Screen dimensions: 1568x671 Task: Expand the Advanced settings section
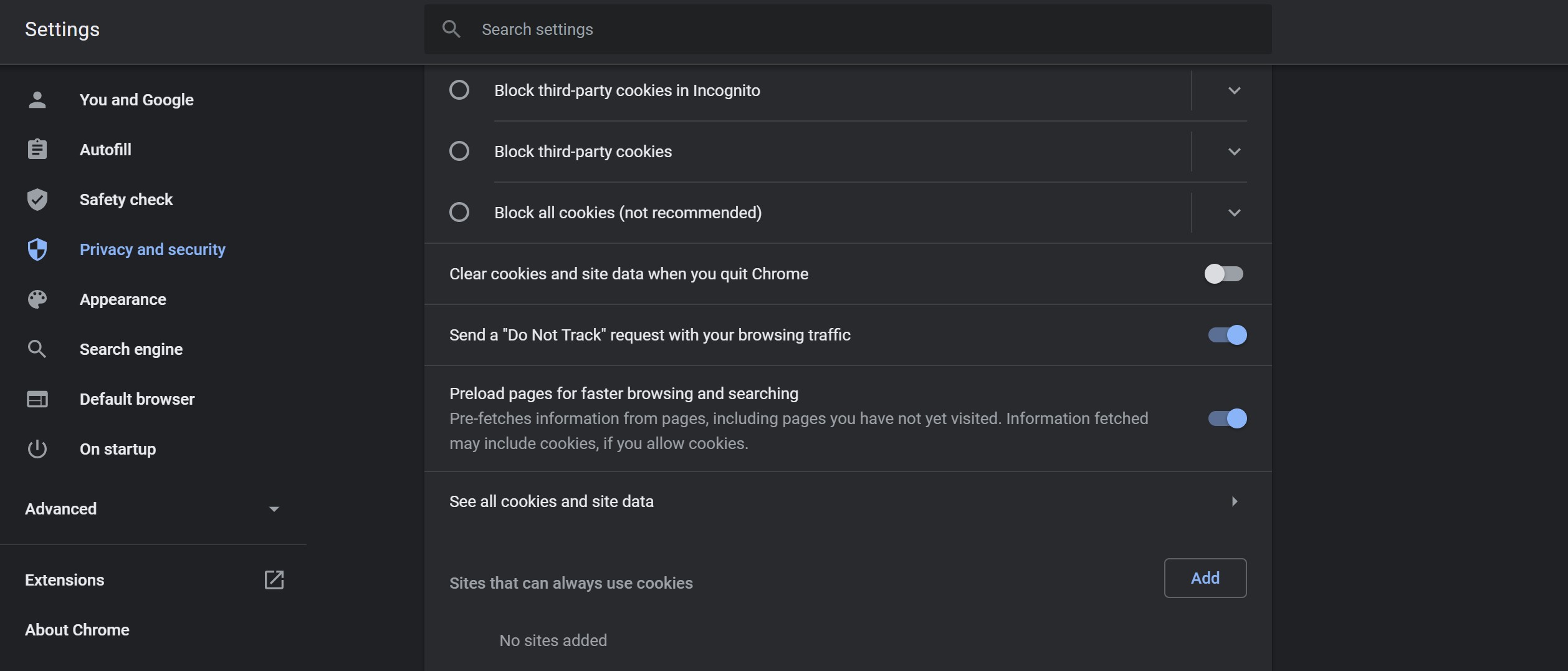[x=152, y=509]
